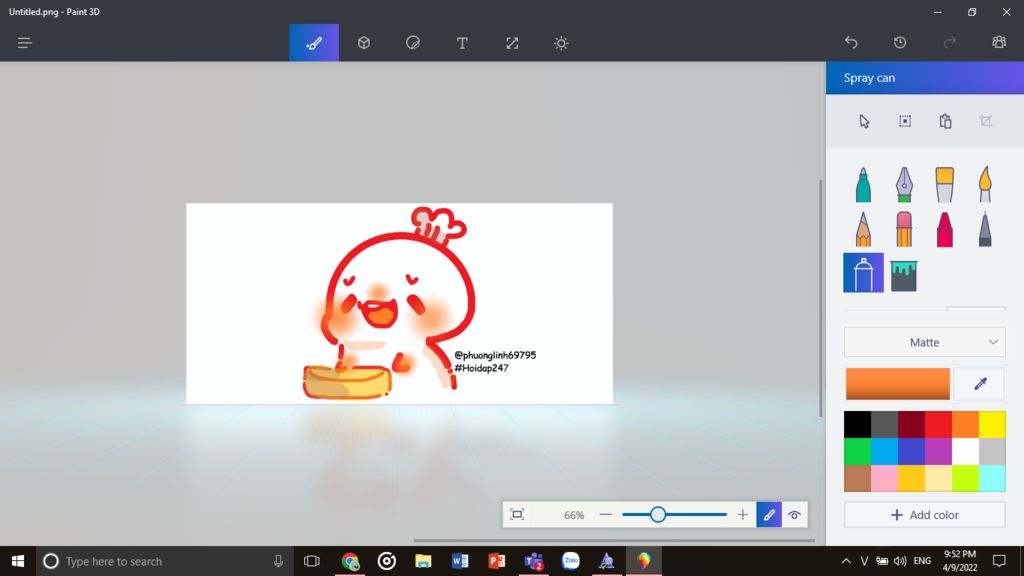Click the Paste icon
This screenshot has height=576, width=1024.
pos(945,121)
